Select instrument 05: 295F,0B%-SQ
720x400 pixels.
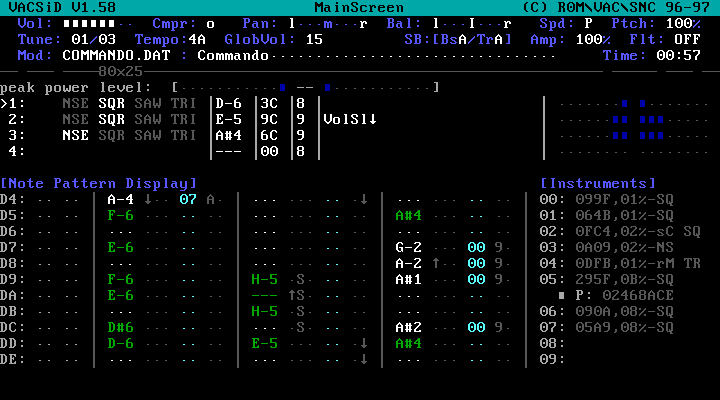(x=607, y=279)
